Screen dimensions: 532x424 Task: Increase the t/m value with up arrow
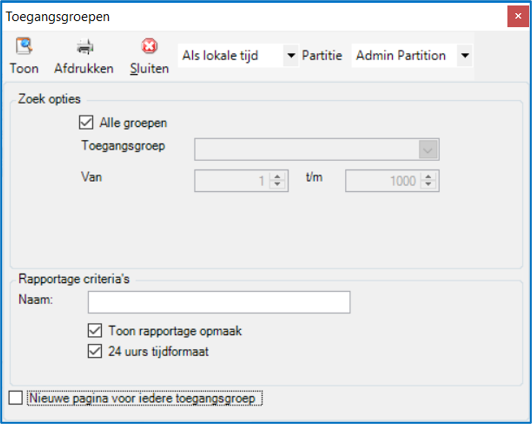click(428, 177)
